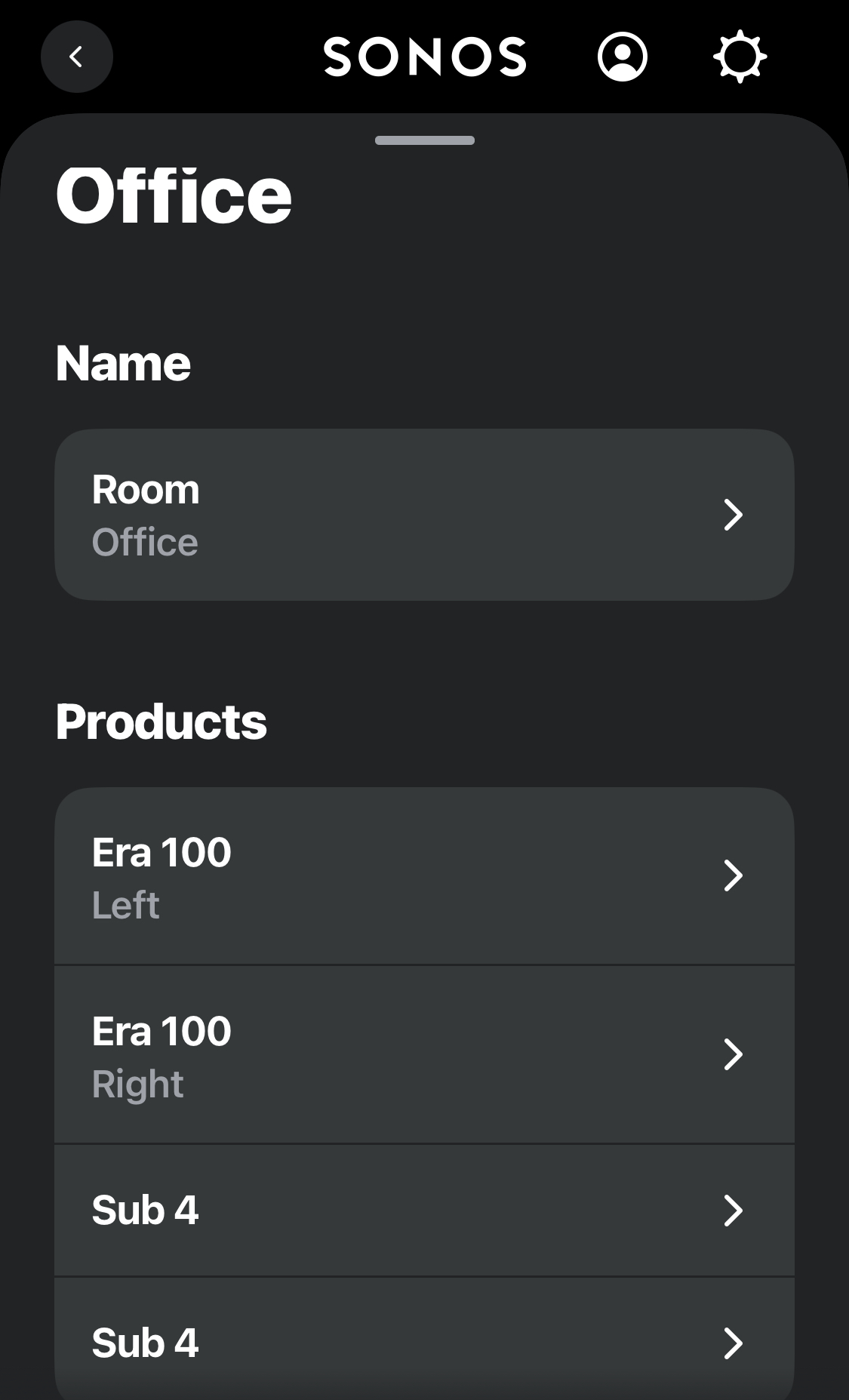This screenshot has width=849, height=1400.
Task: Click the chevron in the Room row
Action: click(x=733, y=515)
